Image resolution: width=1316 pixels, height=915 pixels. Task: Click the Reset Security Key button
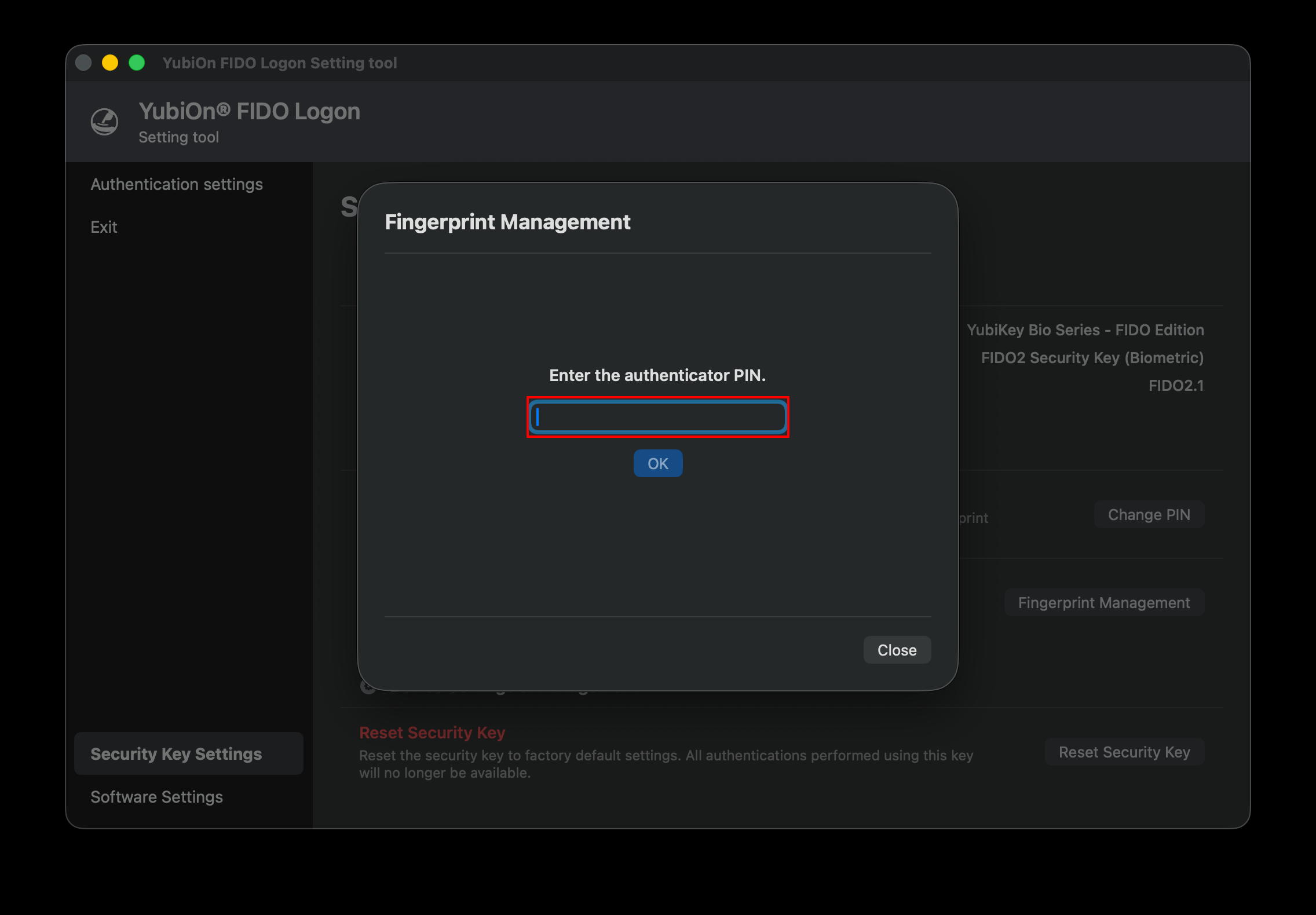(1124, 752)
